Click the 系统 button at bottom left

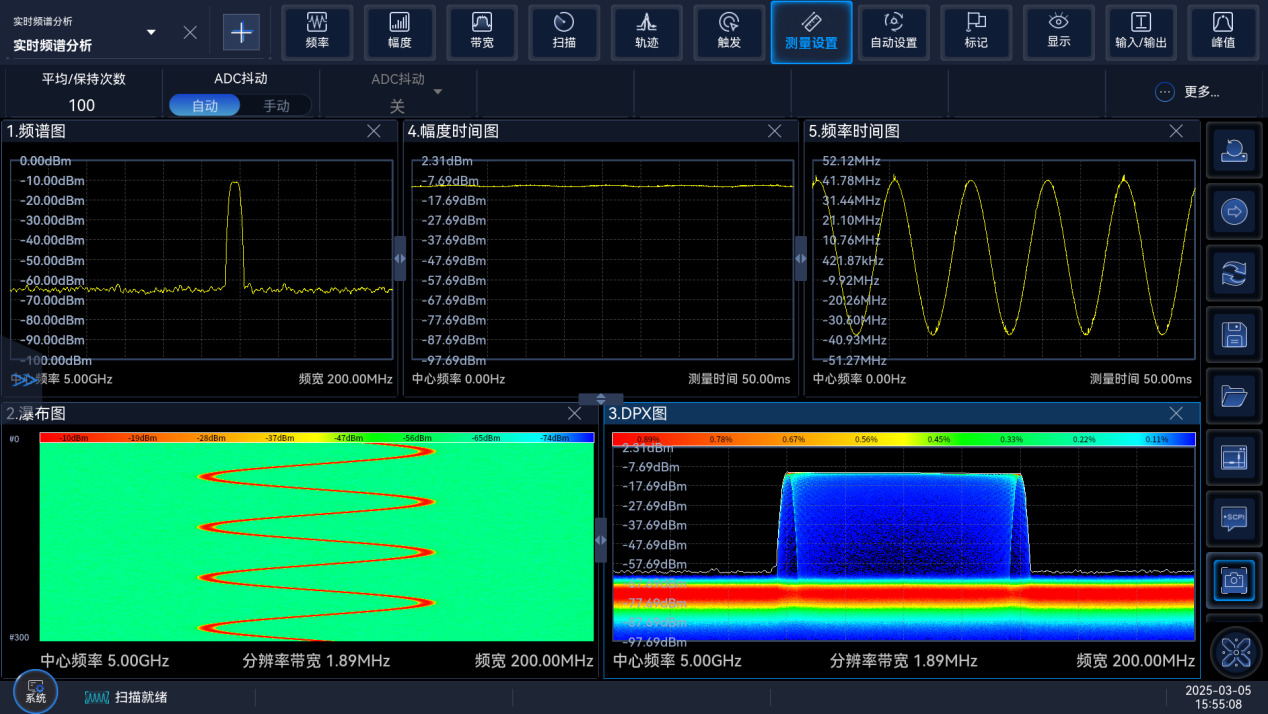pyautogui.click(x=36, y=692)
